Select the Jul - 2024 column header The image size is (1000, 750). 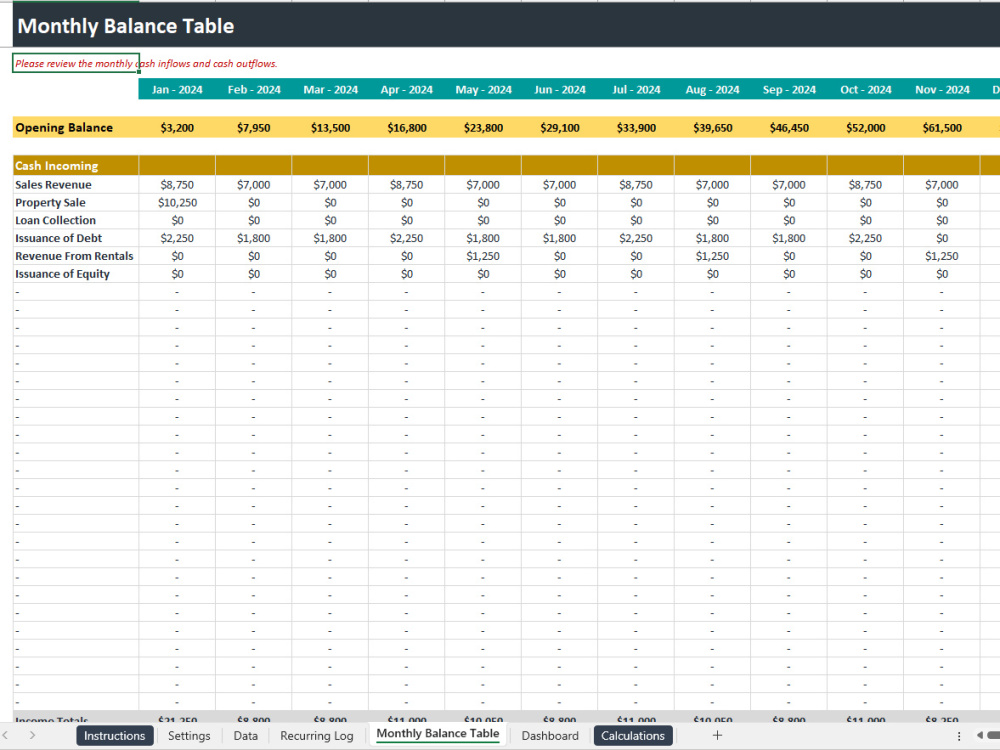(636, 89)
